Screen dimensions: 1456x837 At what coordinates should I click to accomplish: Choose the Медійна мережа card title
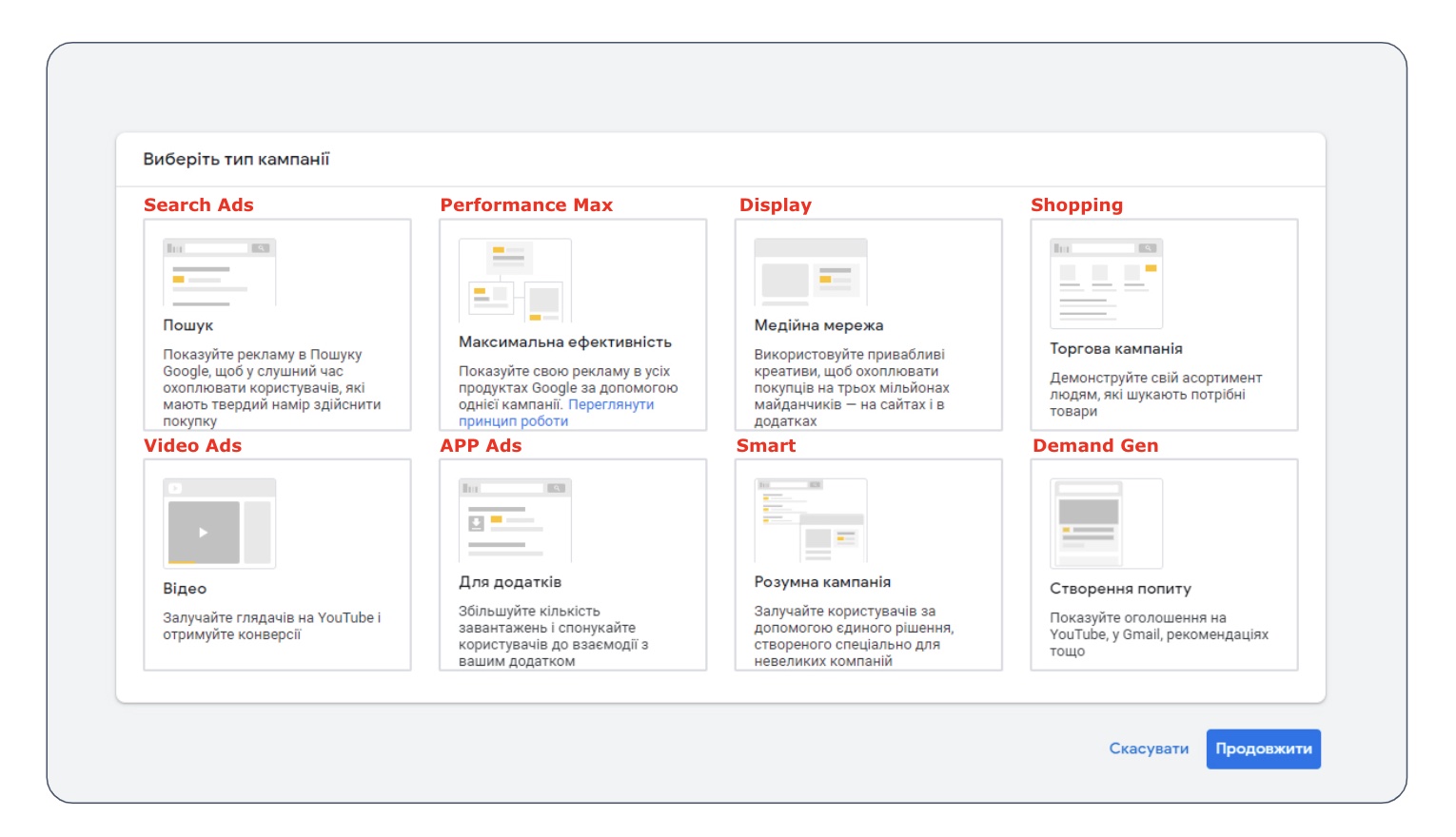click(818, 325)
